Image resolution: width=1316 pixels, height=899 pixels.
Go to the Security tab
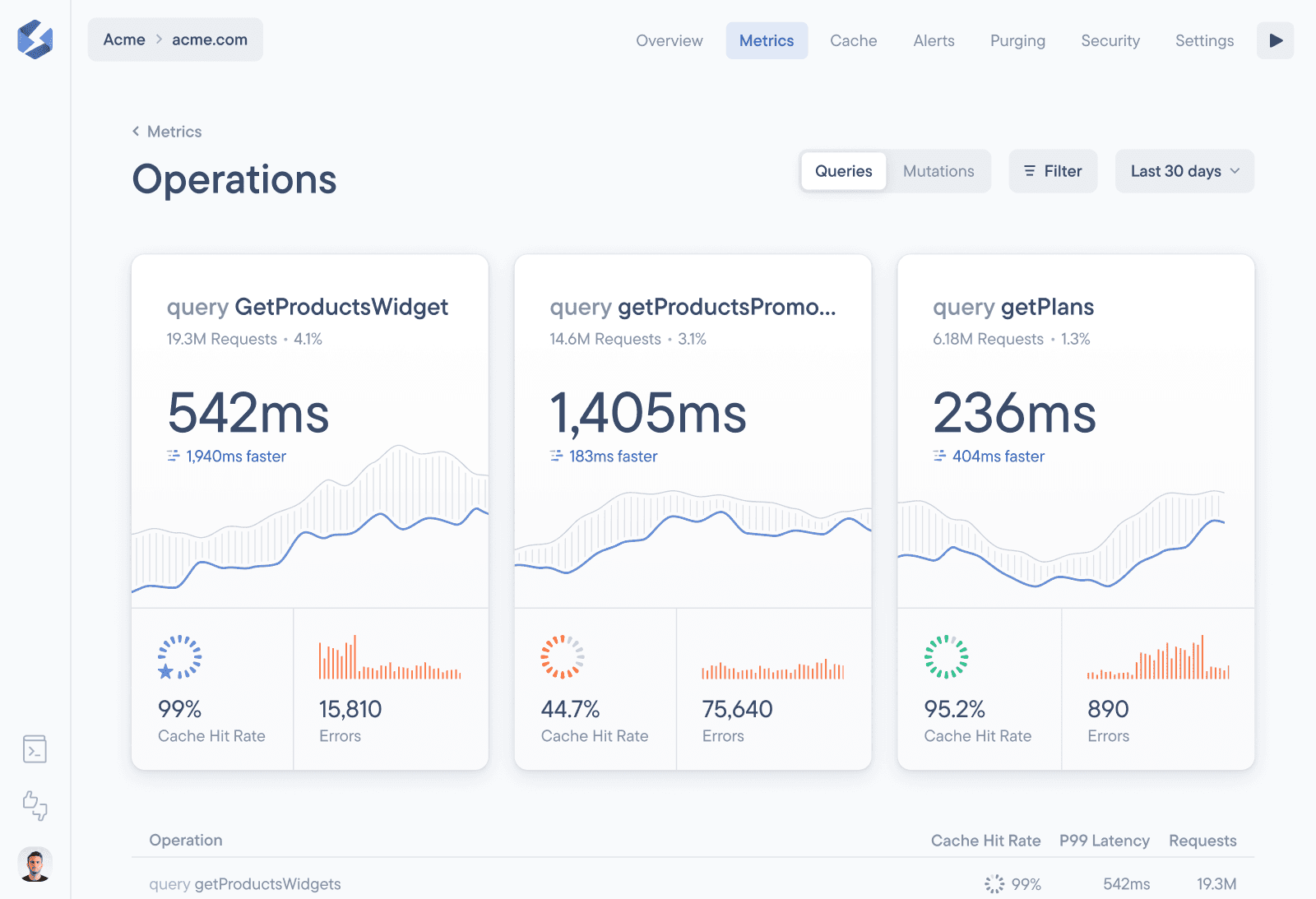(1110, 40)
